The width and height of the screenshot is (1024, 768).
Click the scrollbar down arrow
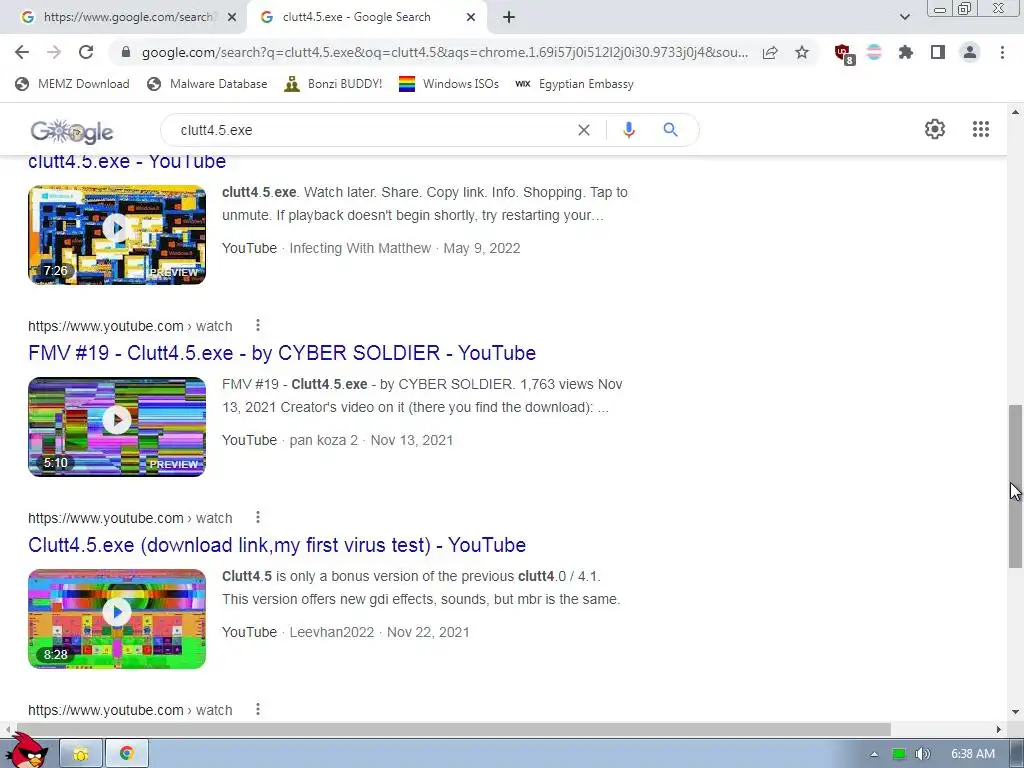point(1015,712)
